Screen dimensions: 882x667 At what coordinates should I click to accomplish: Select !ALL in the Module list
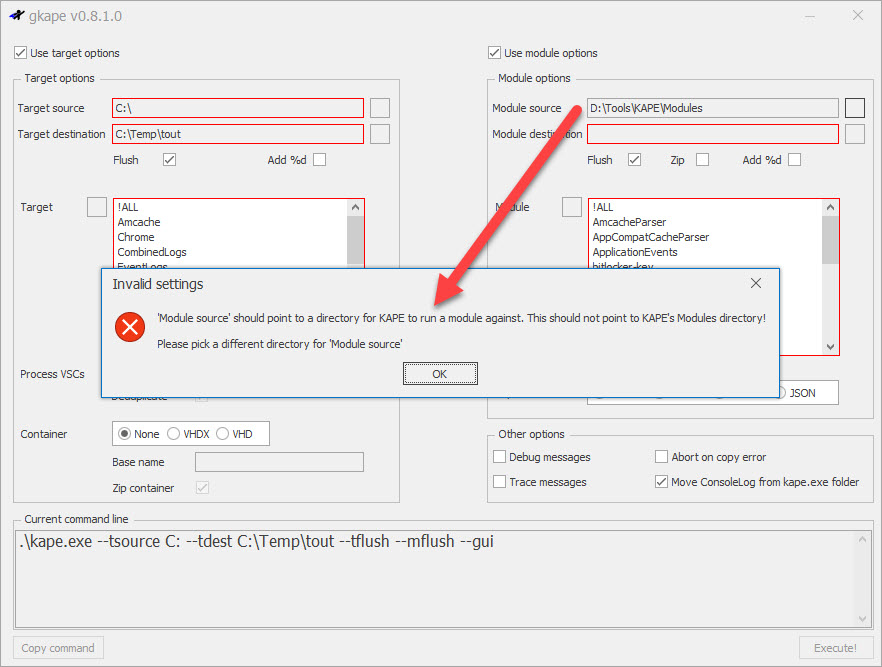click(705, 207)
